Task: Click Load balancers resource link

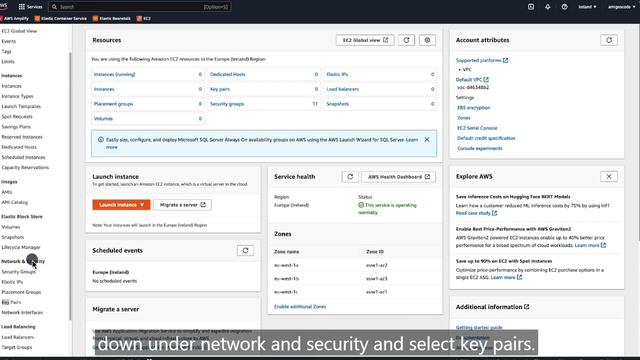Action: [342, 89]
